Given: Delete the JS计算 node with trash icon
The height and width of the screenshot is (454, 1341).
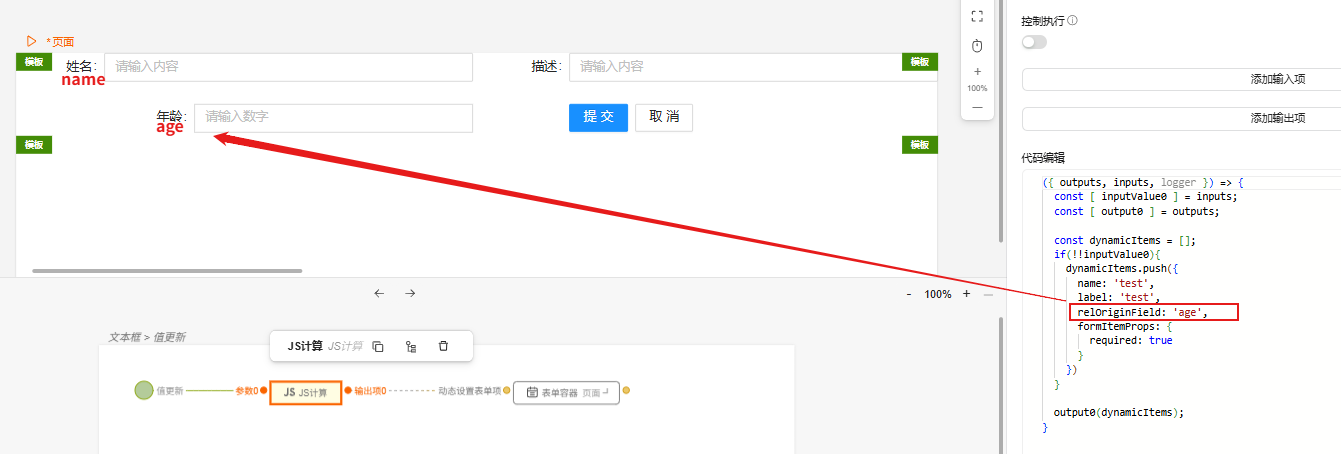Looking at the screenshot, I should pos(443,346).
